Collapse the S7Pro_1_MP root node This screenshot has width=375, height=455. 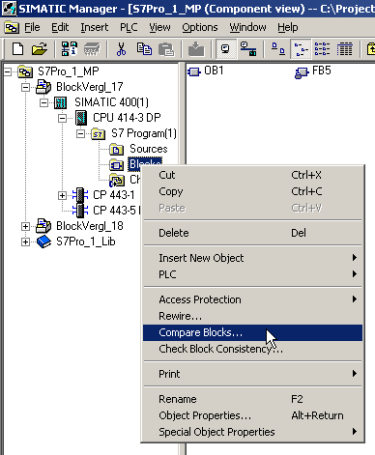point(8,72)
